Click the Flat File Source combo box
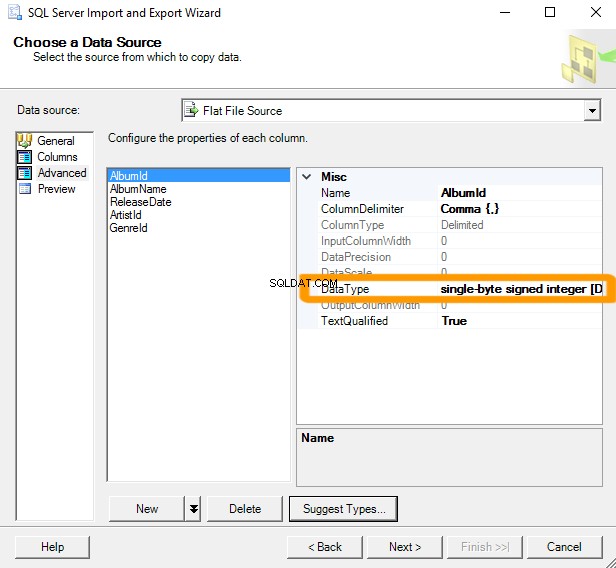Screen dimensions: 616x568 (391, 110)
